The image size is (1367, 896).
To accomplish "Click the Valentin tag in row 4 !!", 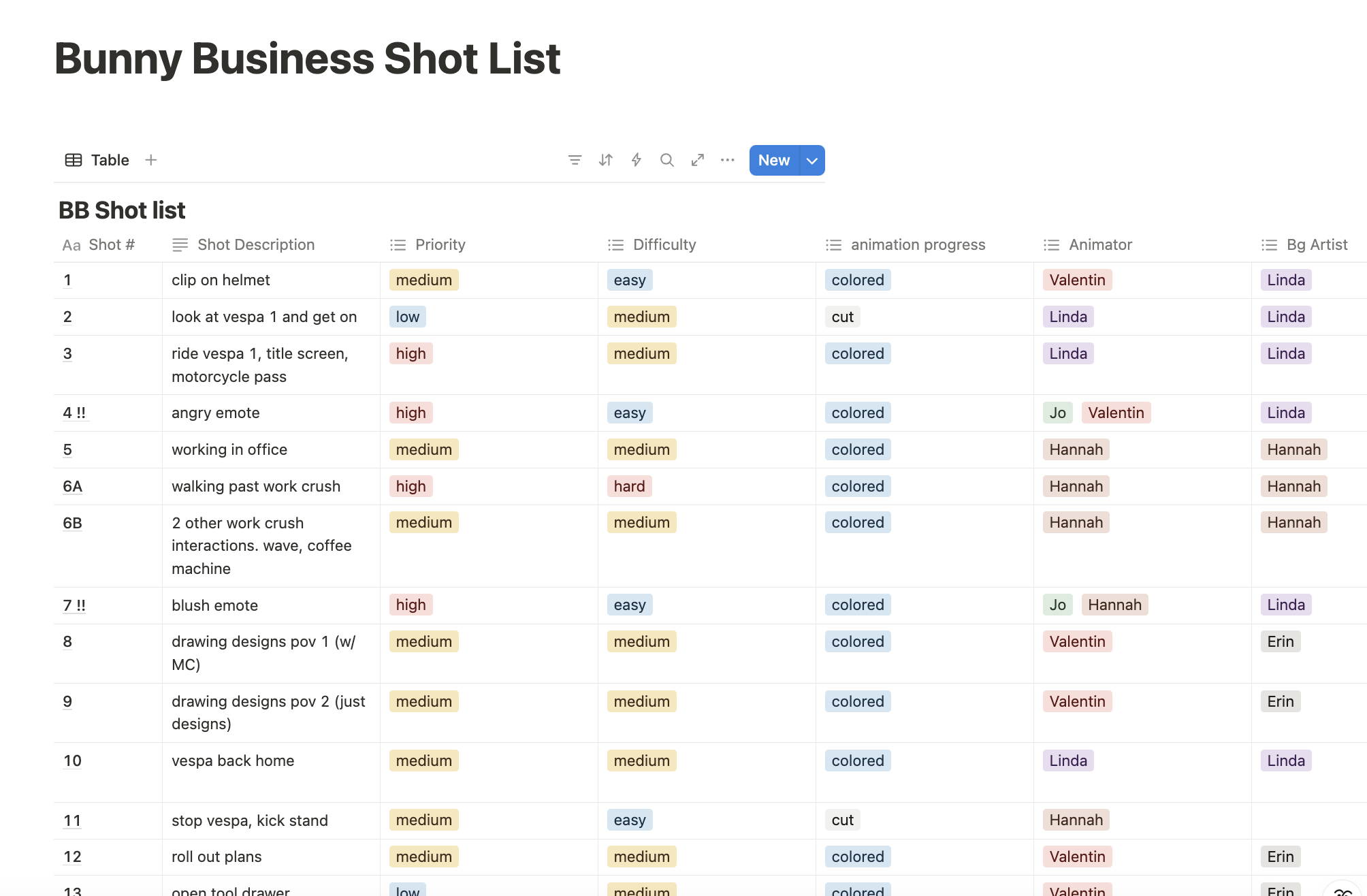I will 1116,413.
